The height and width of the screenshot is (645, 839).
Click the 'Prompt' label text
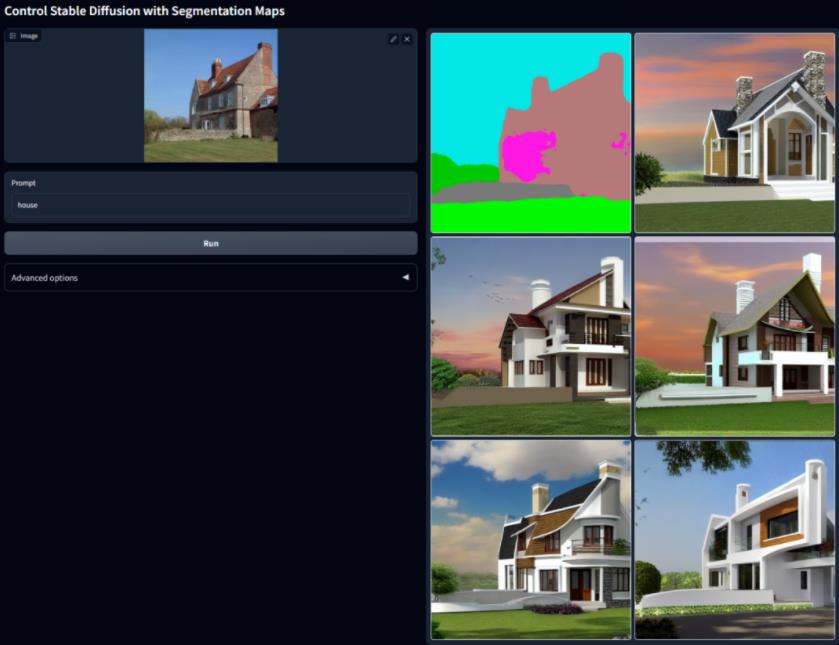point(24,183)
